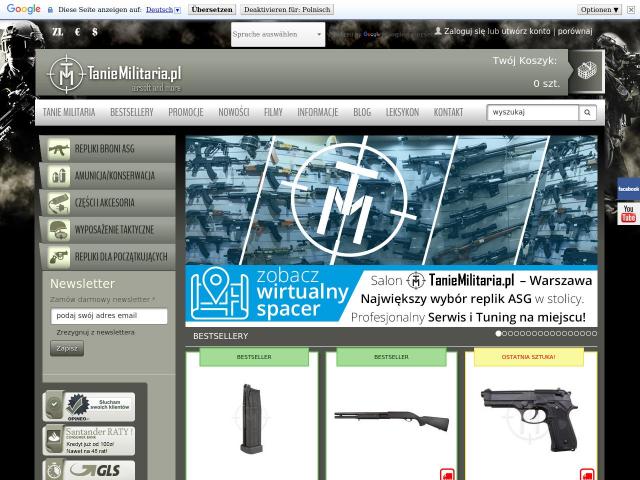Click the Opineo badge
Screen dimensions: 640x480
(89, 407)
